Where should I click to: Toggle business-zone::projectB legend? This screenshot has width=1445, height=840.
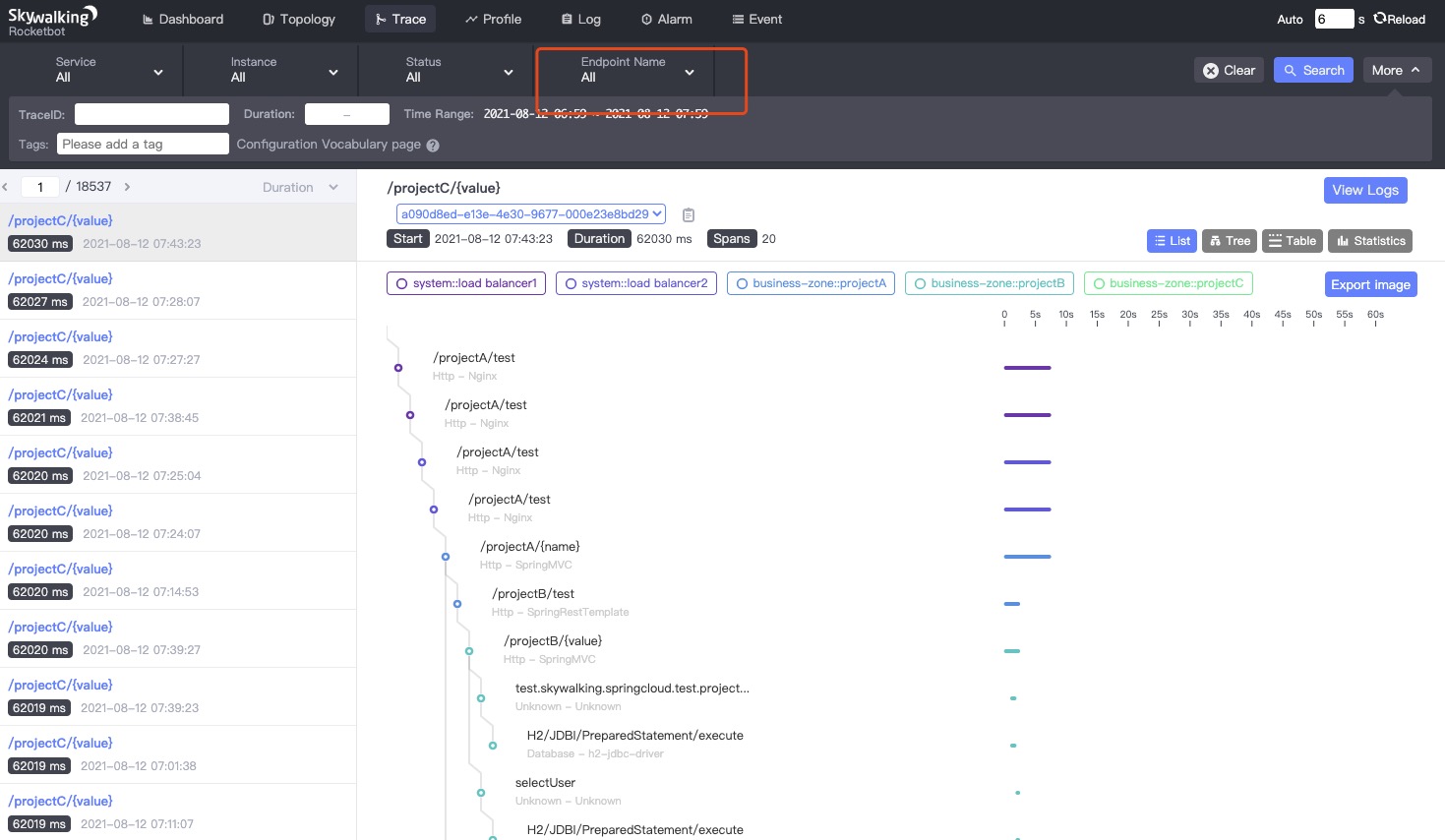990,283
